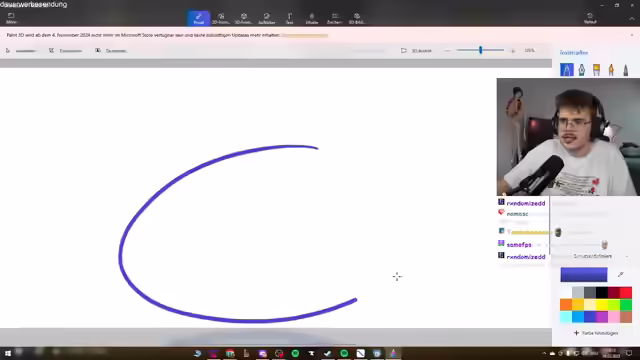The width and height of the screenshot is (640, 360).
Task: Collapse the ribbon with the top-right chevron
Action: [x=631, y=19]
